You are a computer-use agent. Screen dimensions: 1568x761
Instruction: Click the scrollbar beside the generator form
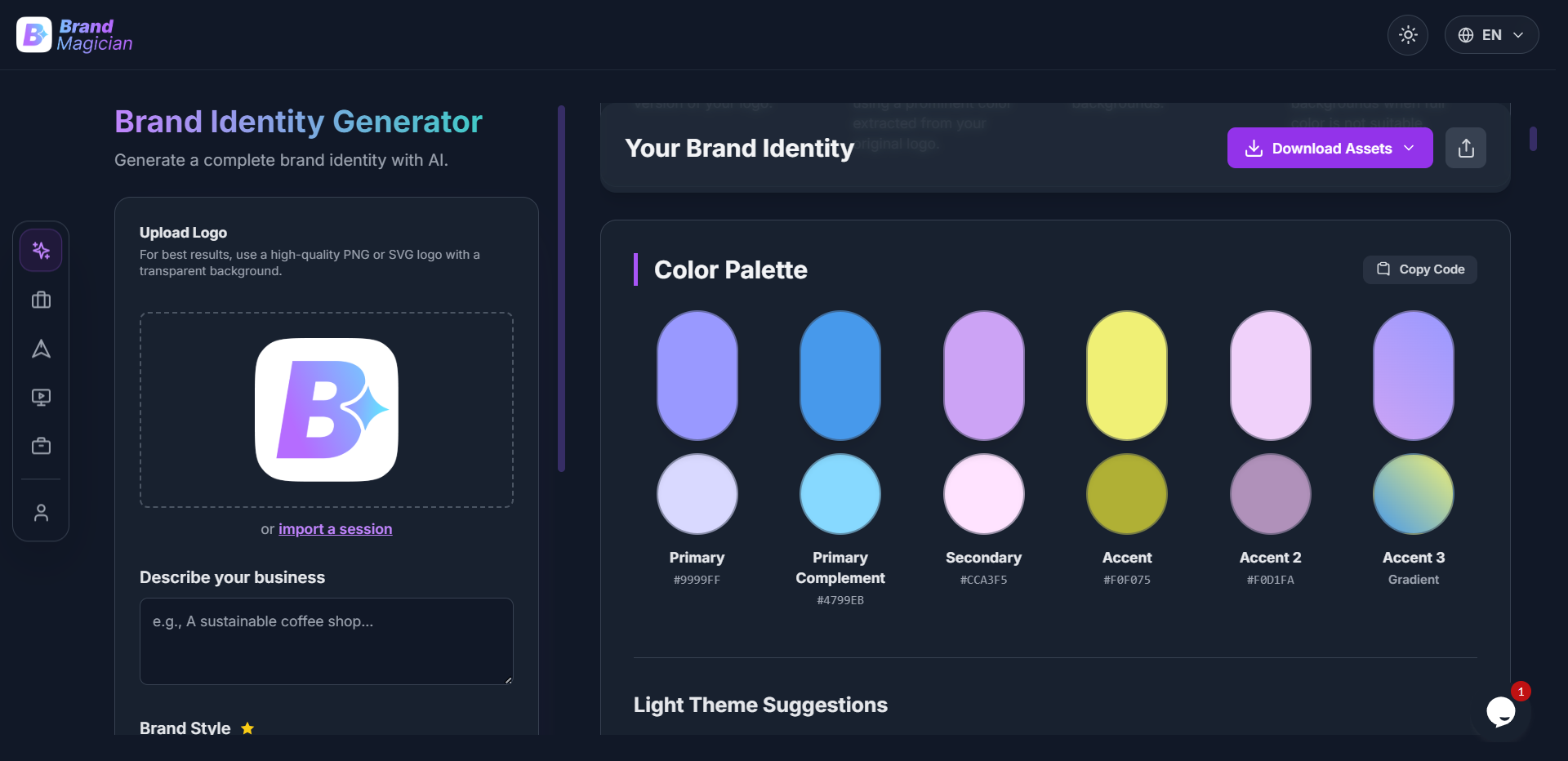pos(562,286)
